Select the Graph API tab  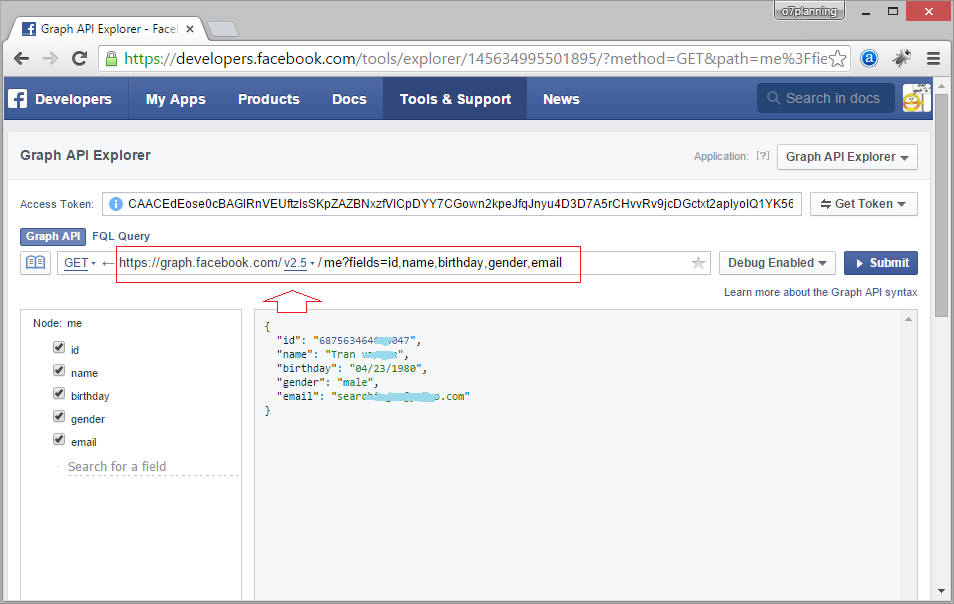tap(53, 236)
